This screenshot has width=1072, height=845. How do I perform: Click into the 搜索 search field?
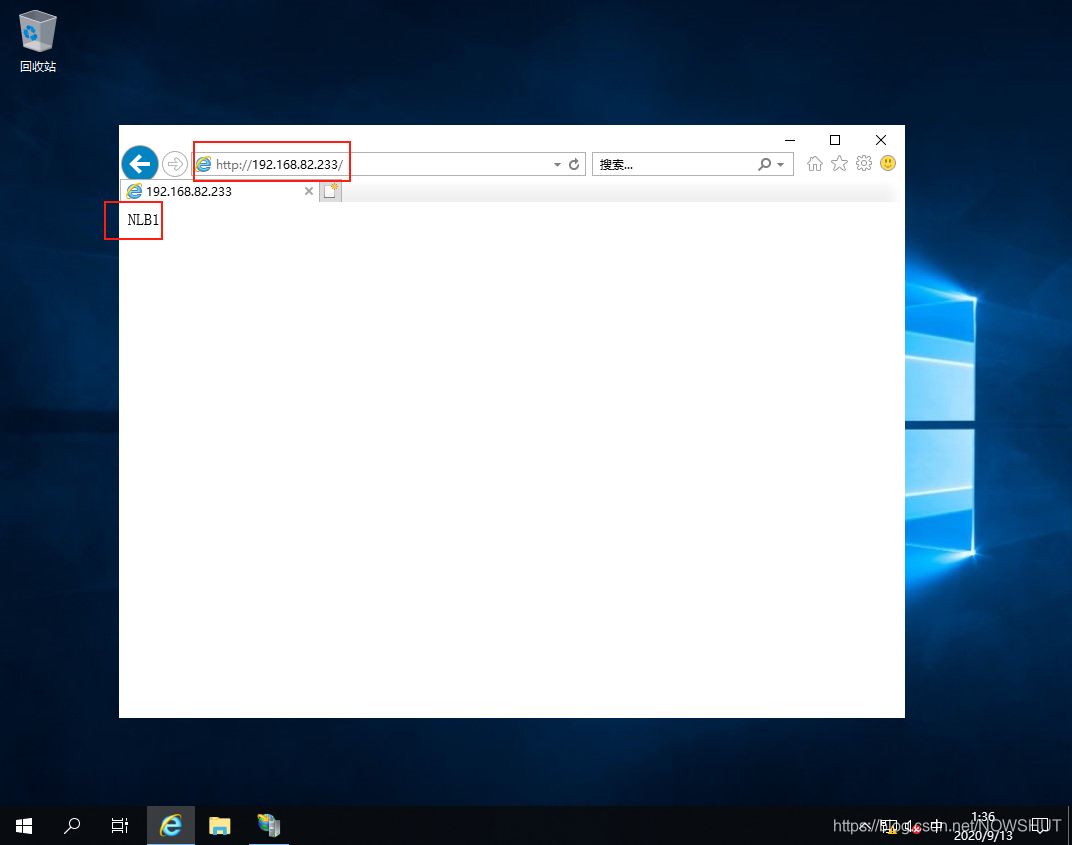tap(670, 165)
